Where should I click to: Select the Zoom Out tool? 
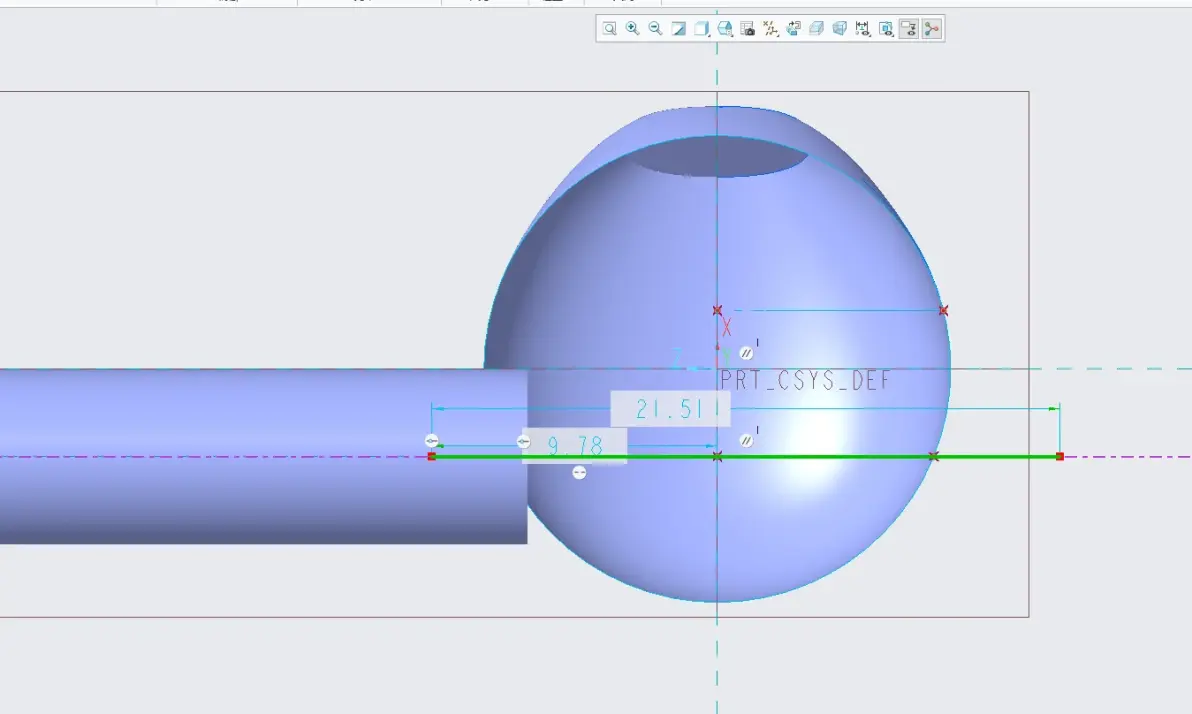[655, 29]
